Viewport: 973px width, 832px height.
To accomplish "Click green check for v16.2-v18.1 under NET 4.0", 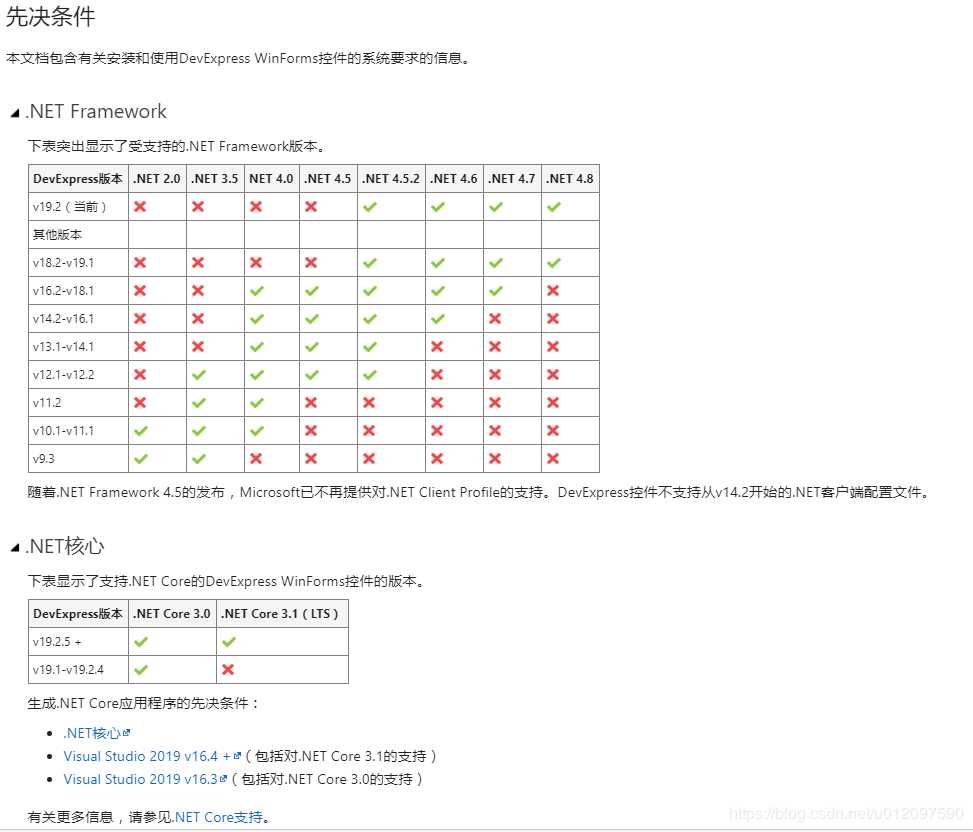I will pyautogui.click(x=257, y=290).
